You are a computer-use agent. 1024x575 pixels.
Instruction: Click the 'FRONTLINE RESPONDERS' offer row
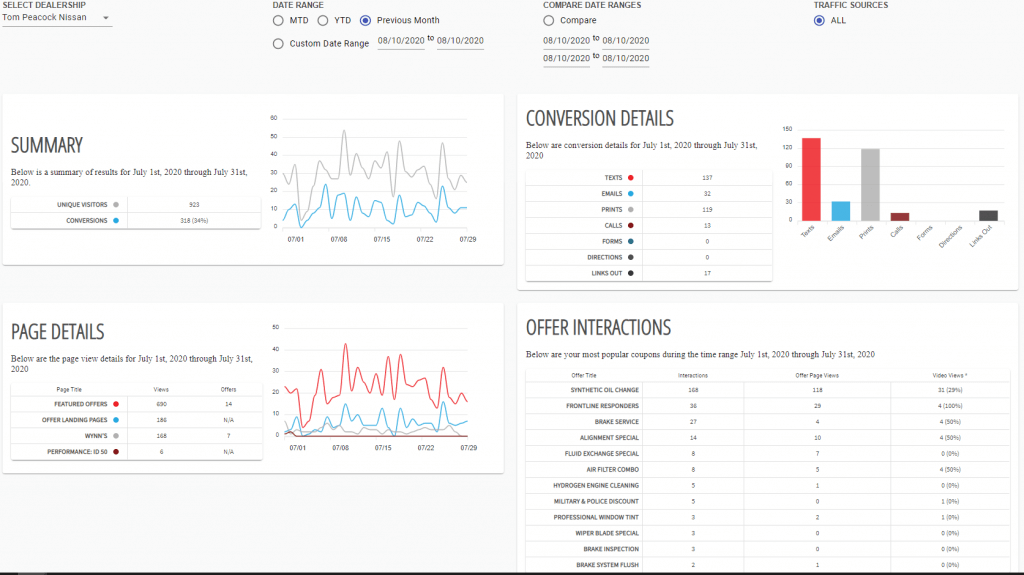coord(767,406)
